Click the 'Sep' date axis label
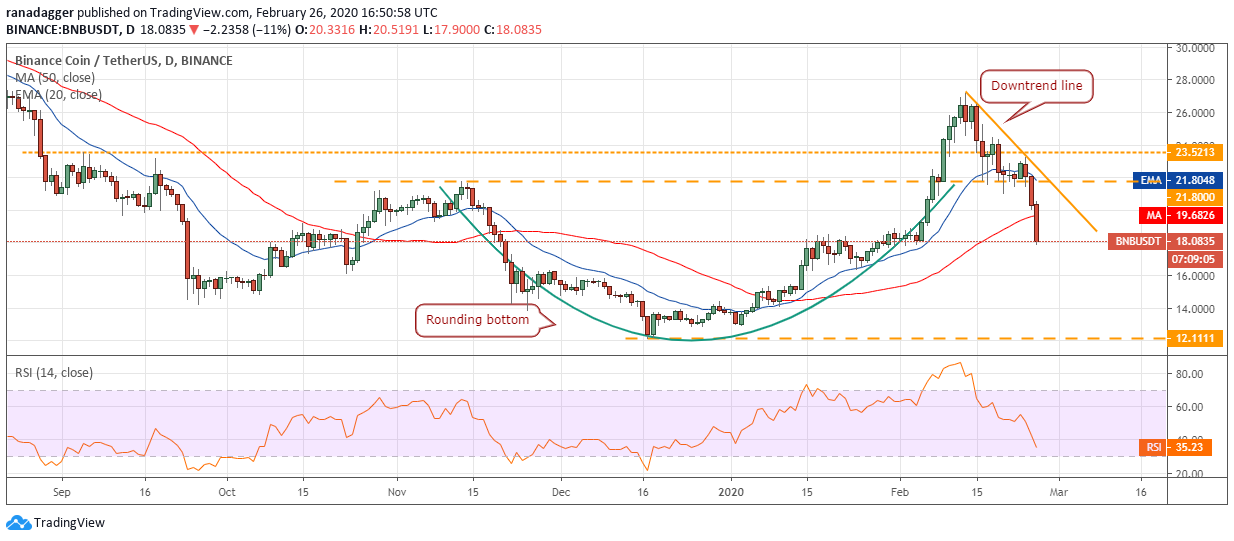1234x541 pixels. coord(61,493)
